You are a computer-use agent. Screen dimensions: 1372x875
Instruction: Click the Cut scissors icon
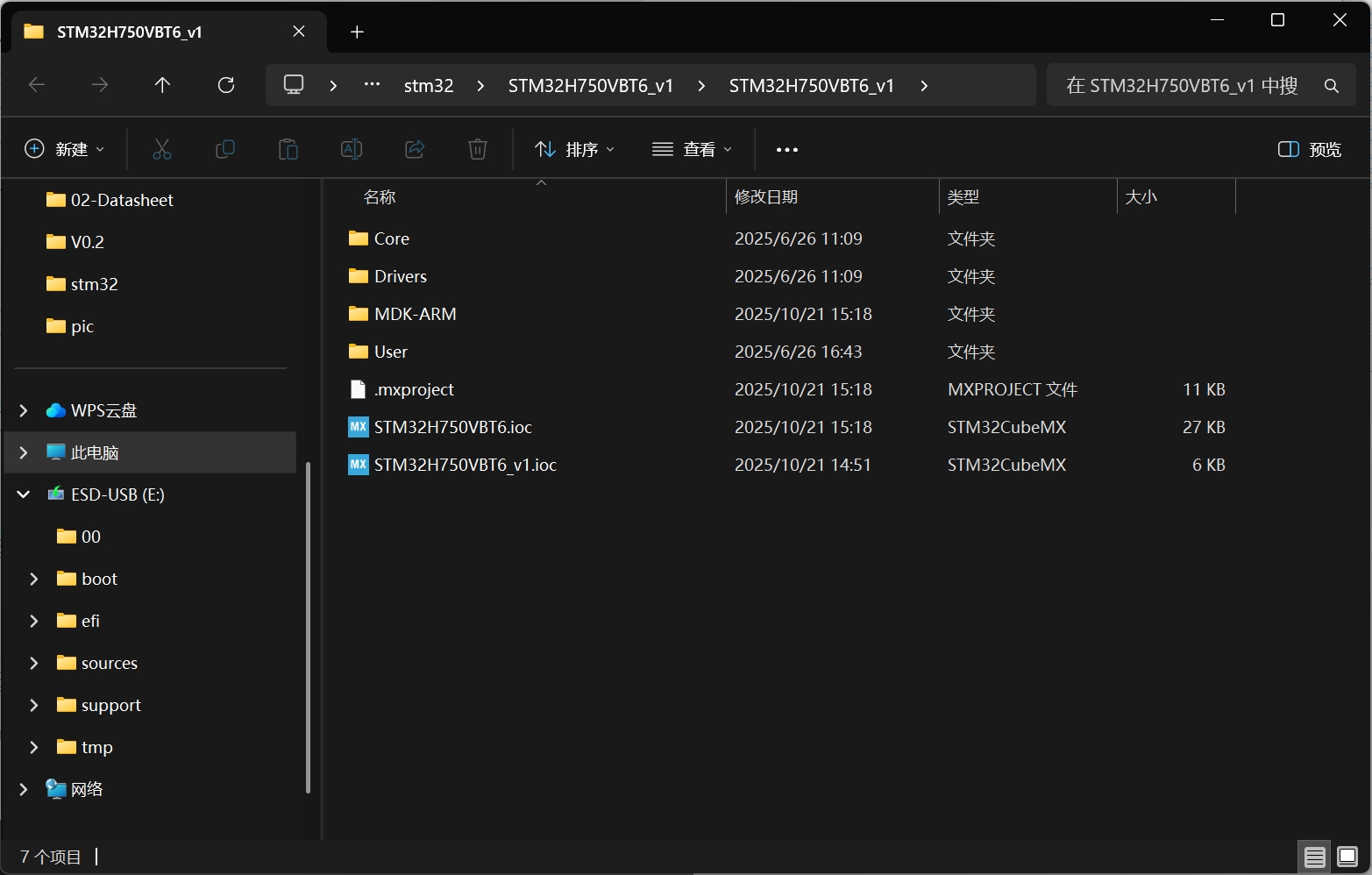162,150
